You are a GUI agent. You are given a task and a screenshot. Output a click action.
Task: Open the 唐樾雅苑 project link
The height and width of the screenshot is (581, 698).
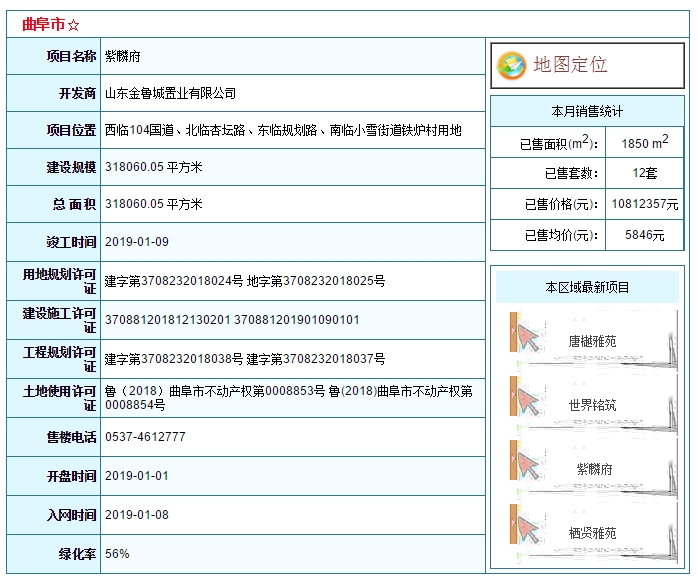point(592,341)
